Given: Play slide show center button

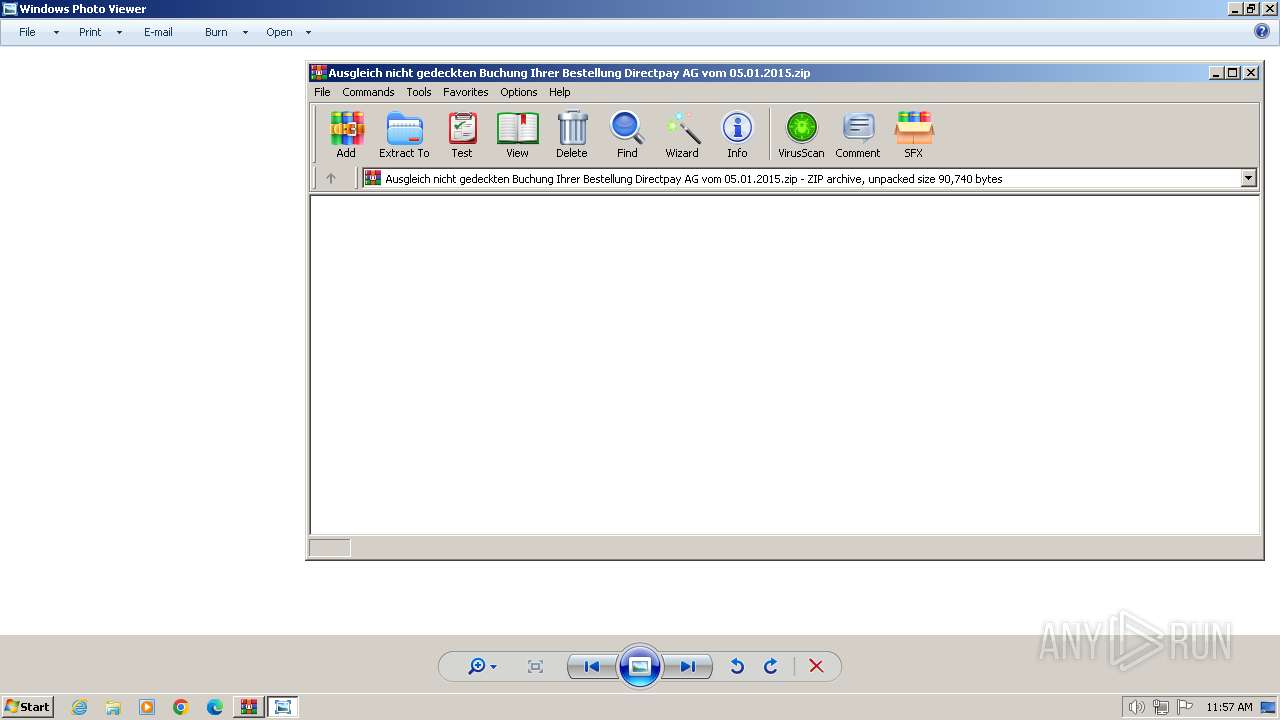Looking at the screenshot, I should coord(640,667).
